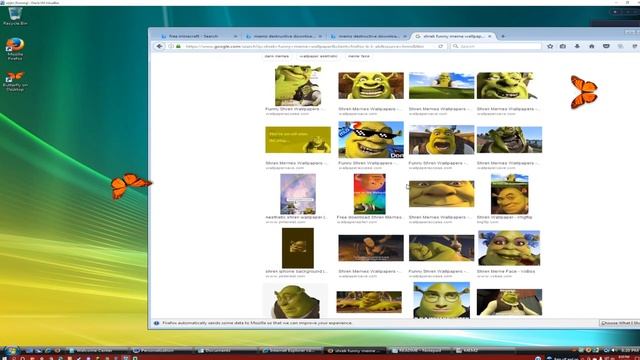Go to the home page via the house icon

(591, 47)
